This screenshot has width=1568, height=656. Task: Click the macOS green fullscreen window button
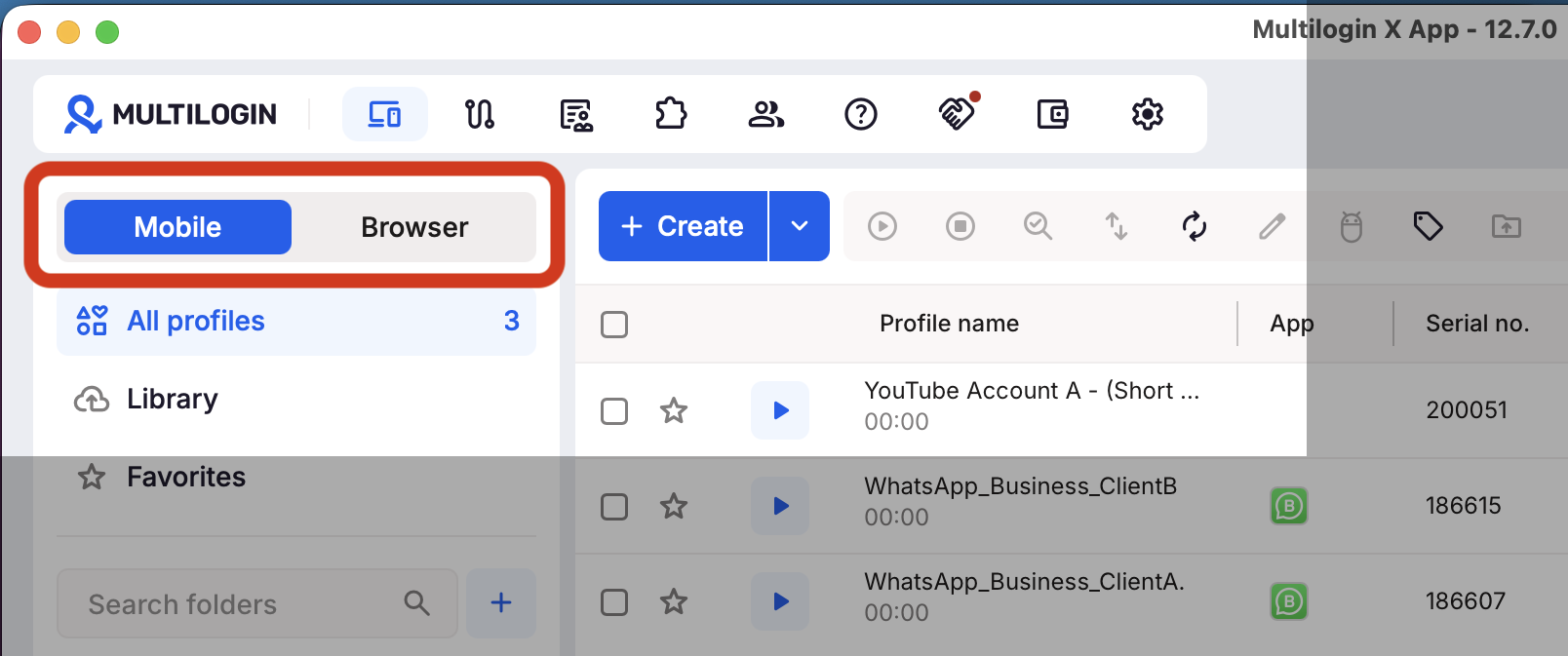(x=107, y=32)
